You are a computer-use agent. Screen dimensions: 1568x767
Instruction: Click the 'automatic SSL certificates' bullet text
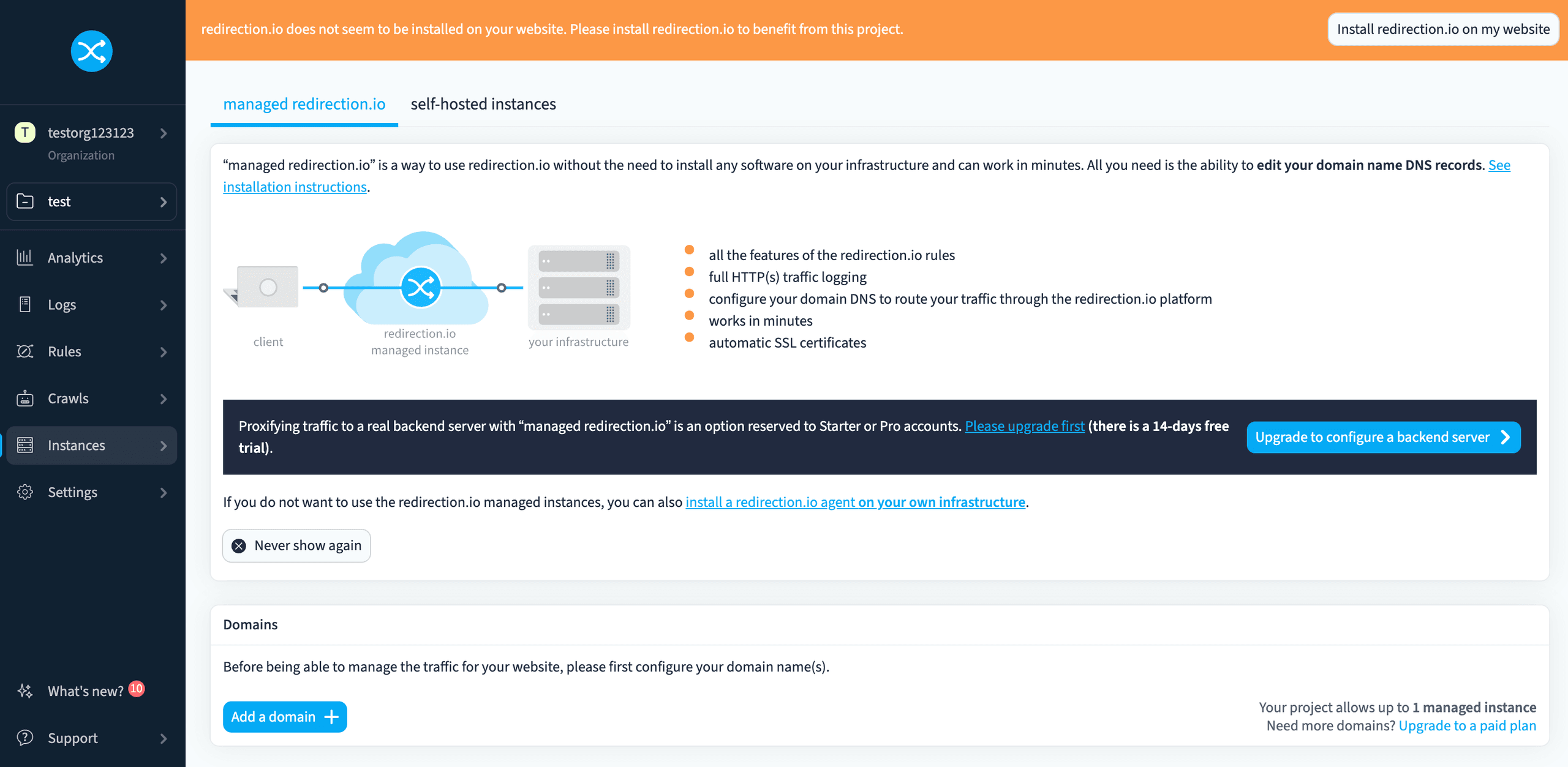tap(787, 343)
